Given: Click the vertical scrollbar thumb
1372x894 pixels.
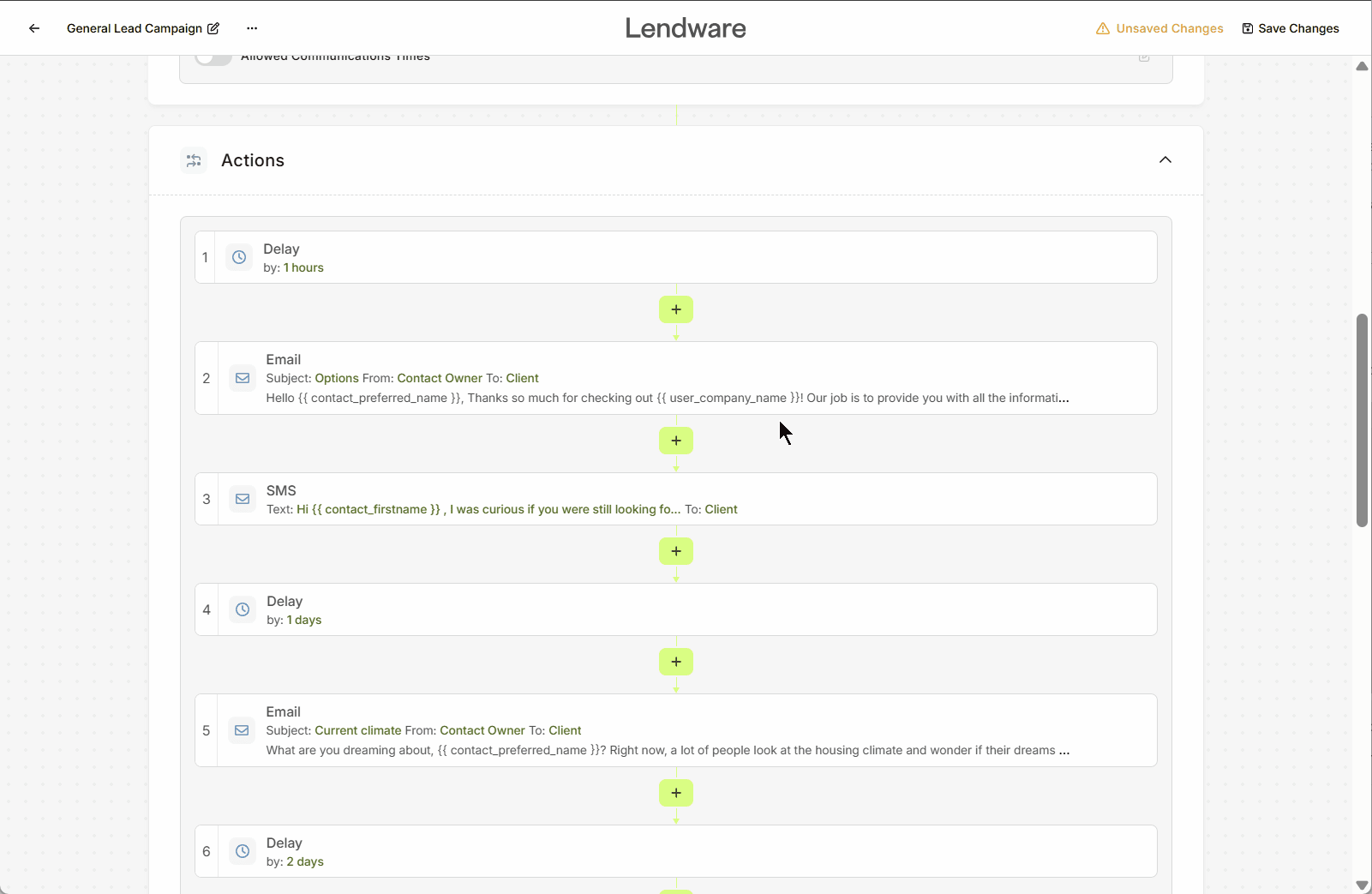Looking at the screenshot, I should pos(1362,420).
